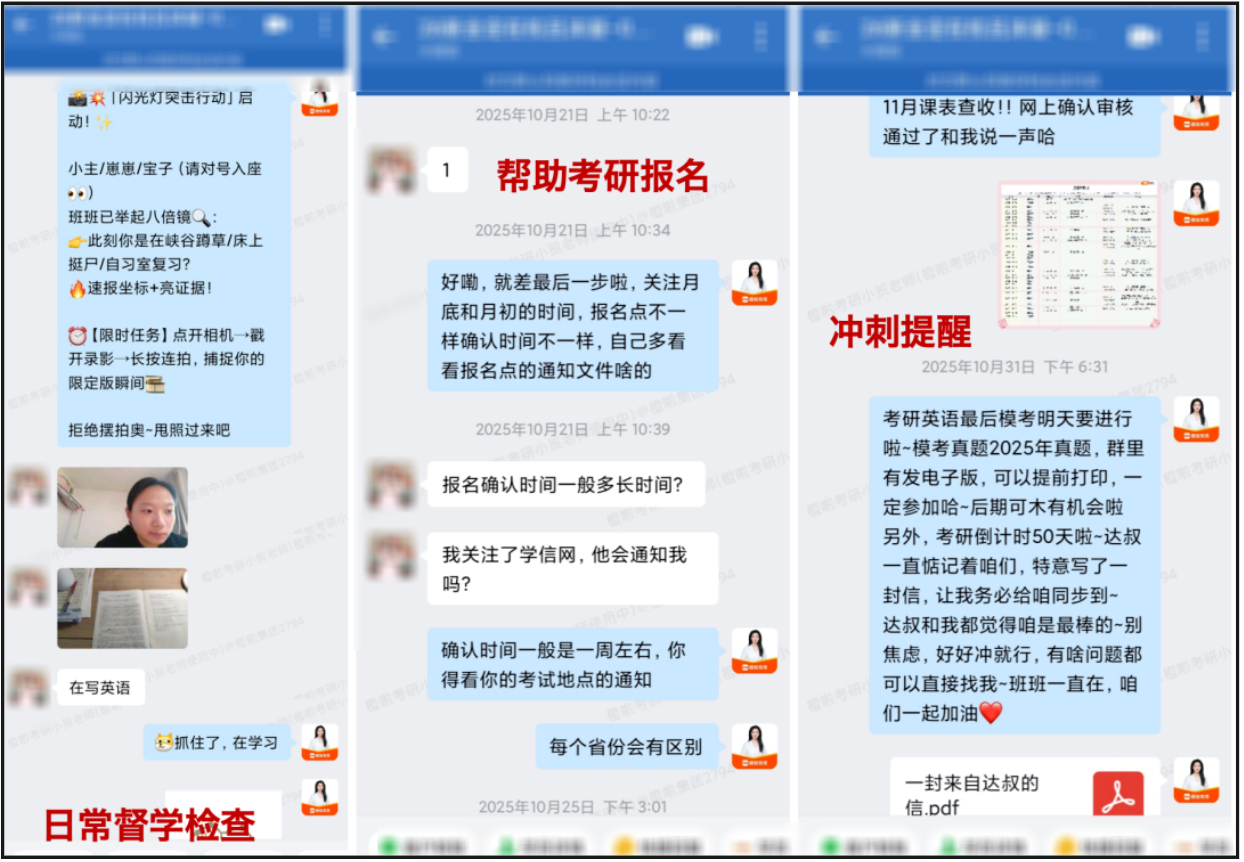Screen dimensions: 1244x862
Task: Select the message 报名确认时间一般多长时间？
Action: point(565,485)
